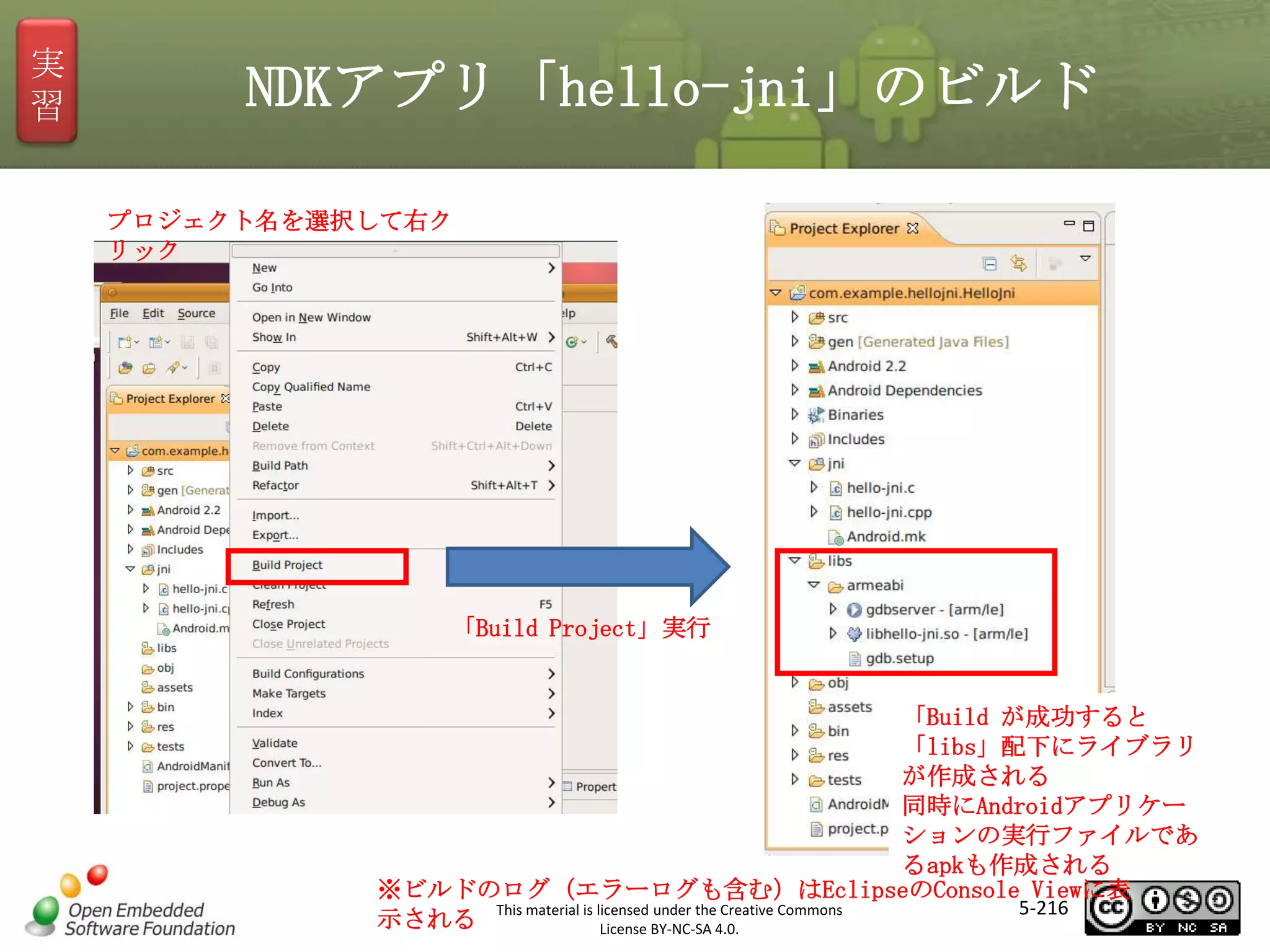Click the second New toolbar icon with dropdown

156,342
